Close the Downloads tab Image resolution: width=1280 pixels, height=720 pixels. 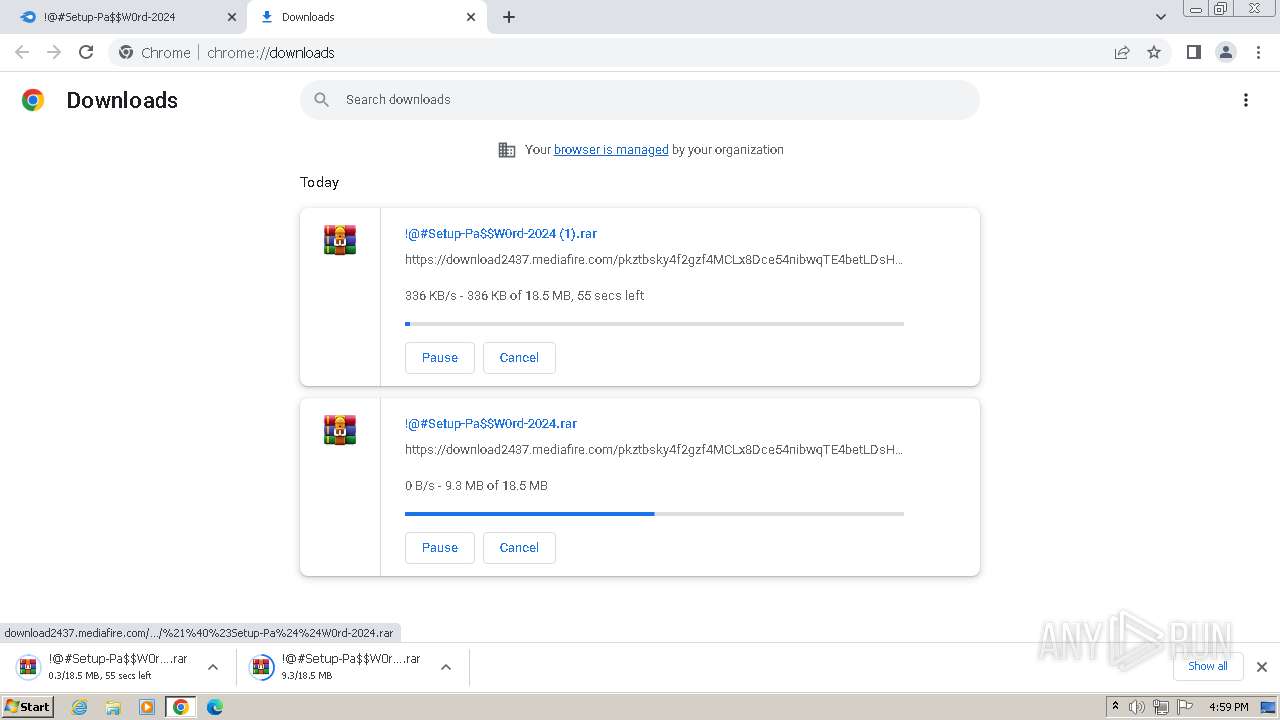coord(471,17)
